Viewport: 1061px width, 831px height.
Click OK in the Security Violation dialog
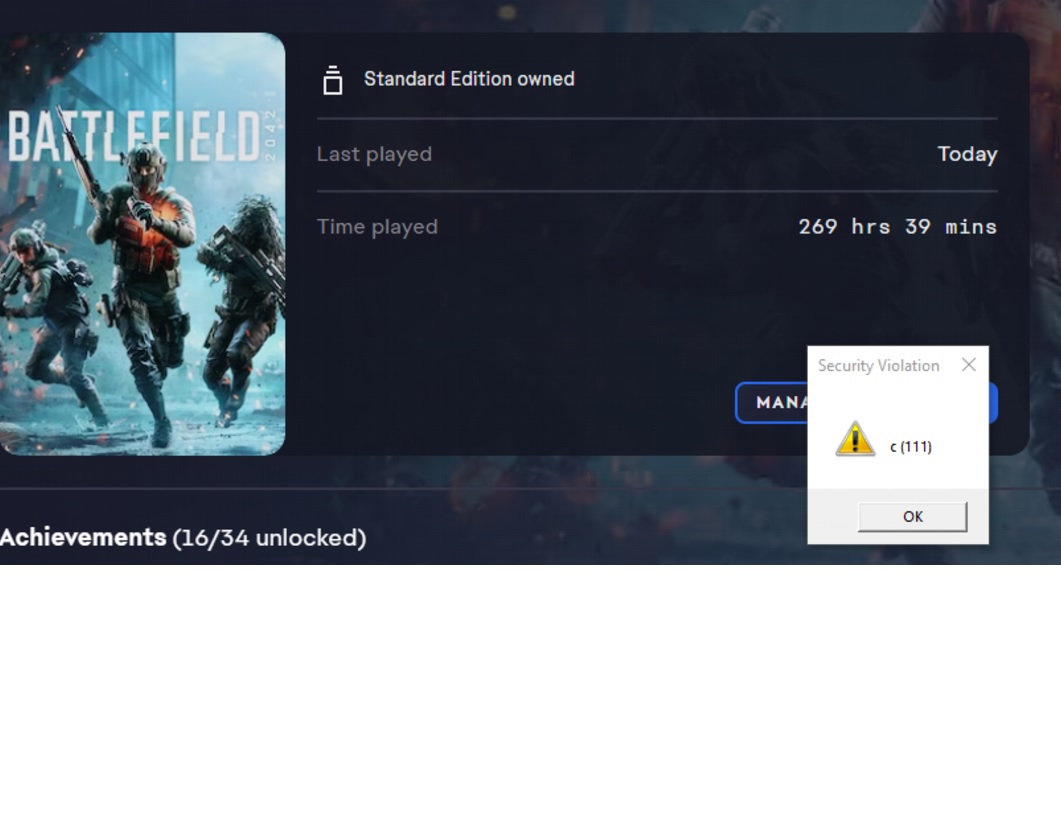[x=912, y=517]
